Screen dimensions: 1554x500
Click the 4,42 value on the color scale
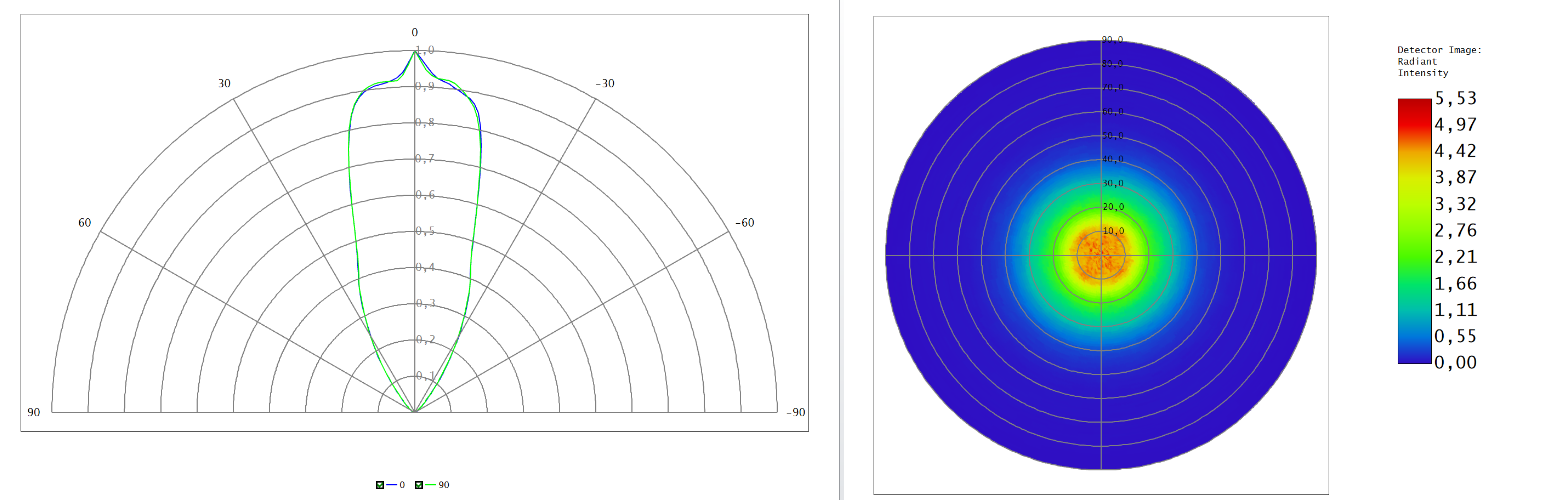(1456, 152)
